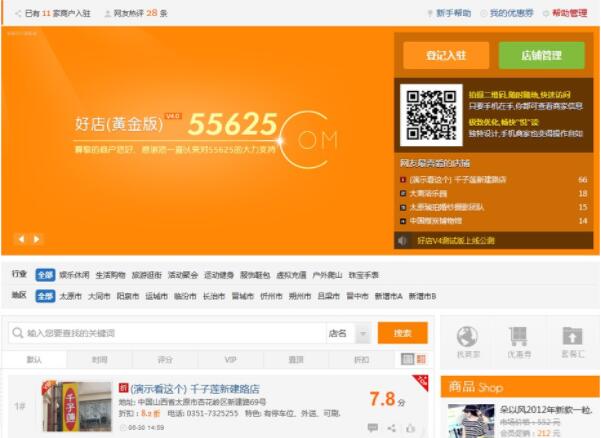Open 帮助管理 link in top bar
The height and width of the screenshot is (438, 601).
coord(569,13)
